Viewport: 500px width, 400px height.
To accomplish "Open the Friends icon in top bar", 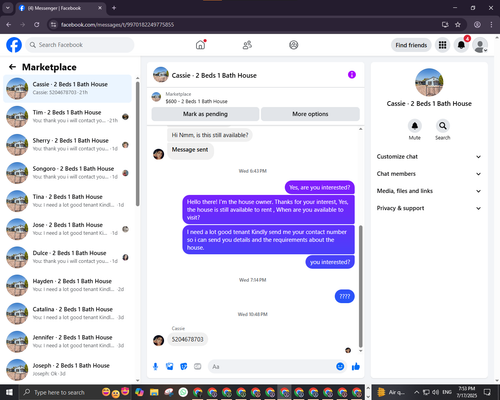I will click(247, 45).
